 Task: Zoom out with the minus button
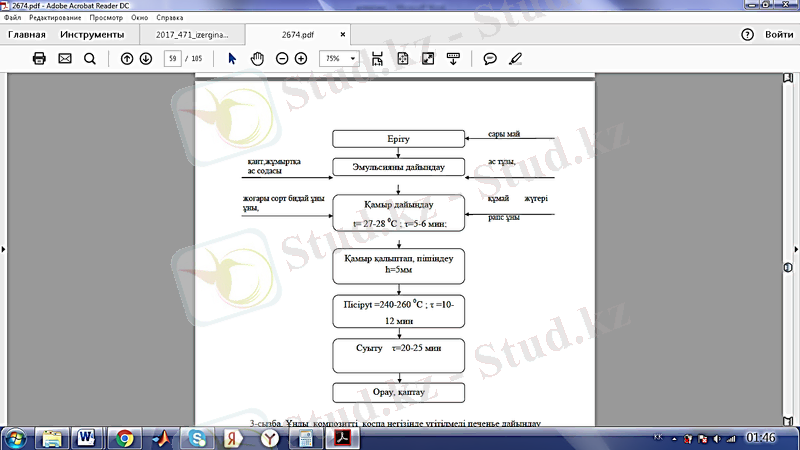(x=282, y=59)
